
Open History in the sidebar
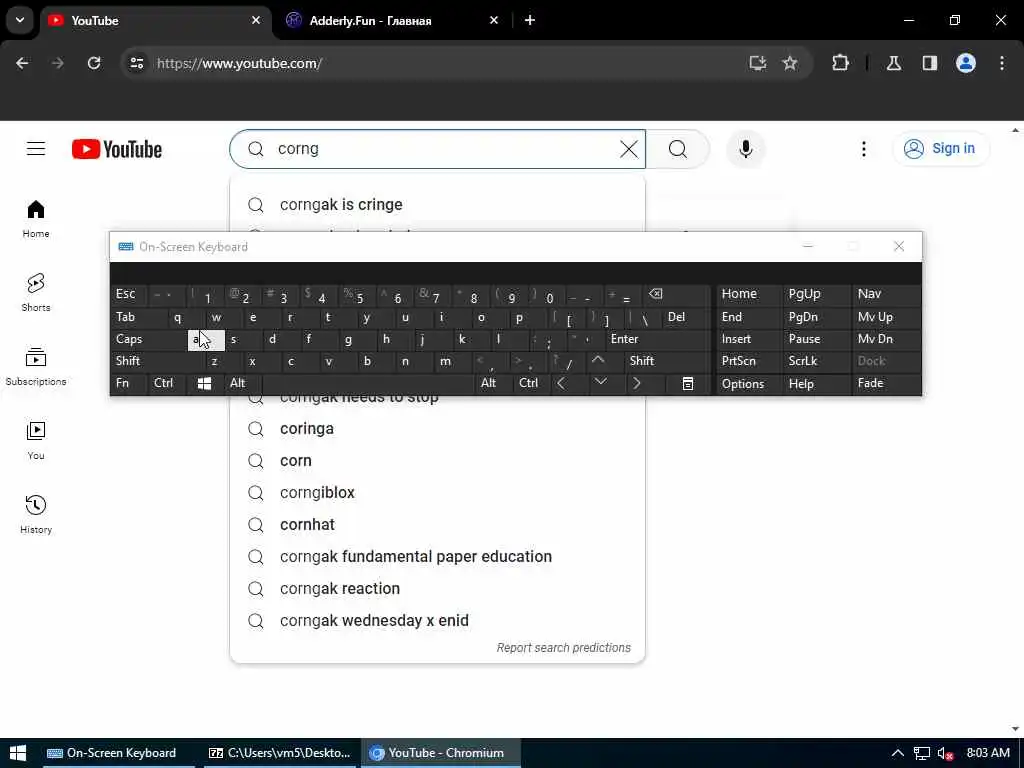tap(36, 515)
